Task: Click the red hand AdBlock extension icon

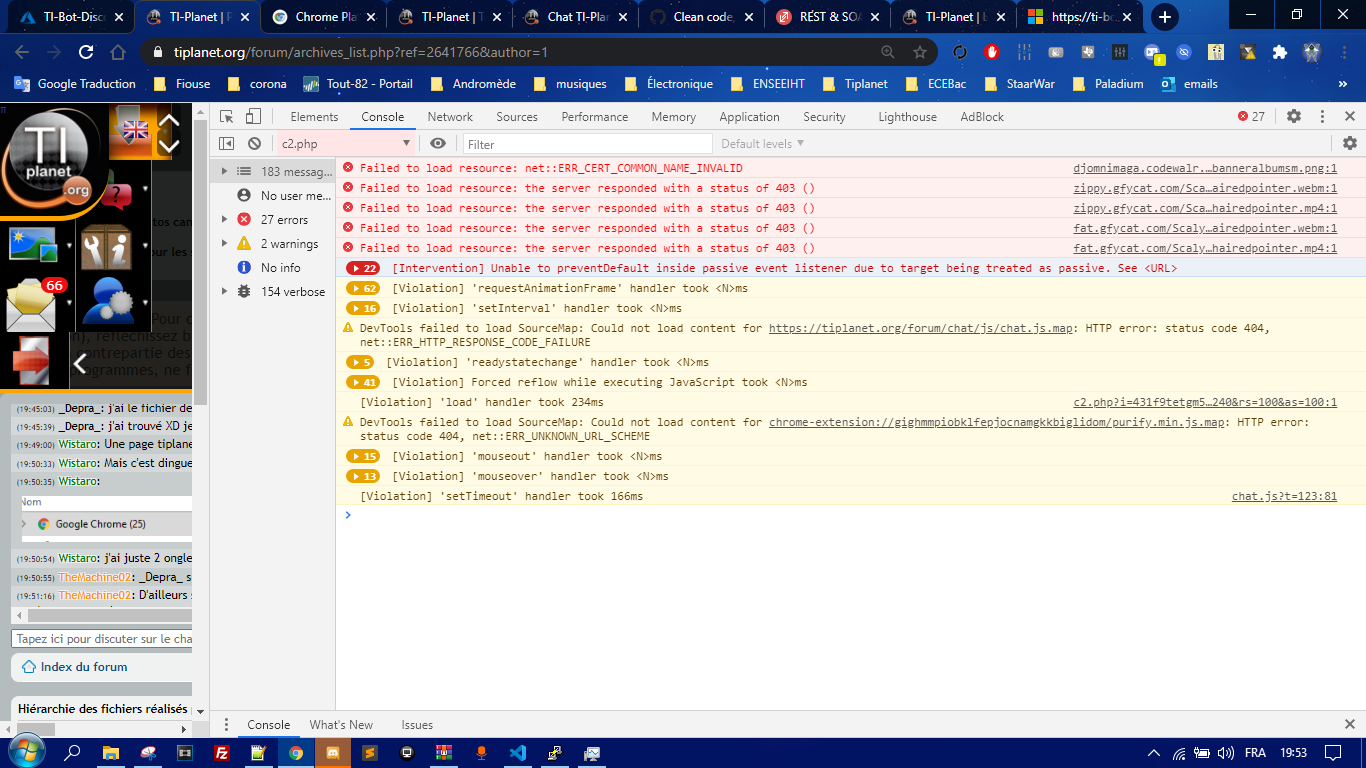Action: point(992,52)
